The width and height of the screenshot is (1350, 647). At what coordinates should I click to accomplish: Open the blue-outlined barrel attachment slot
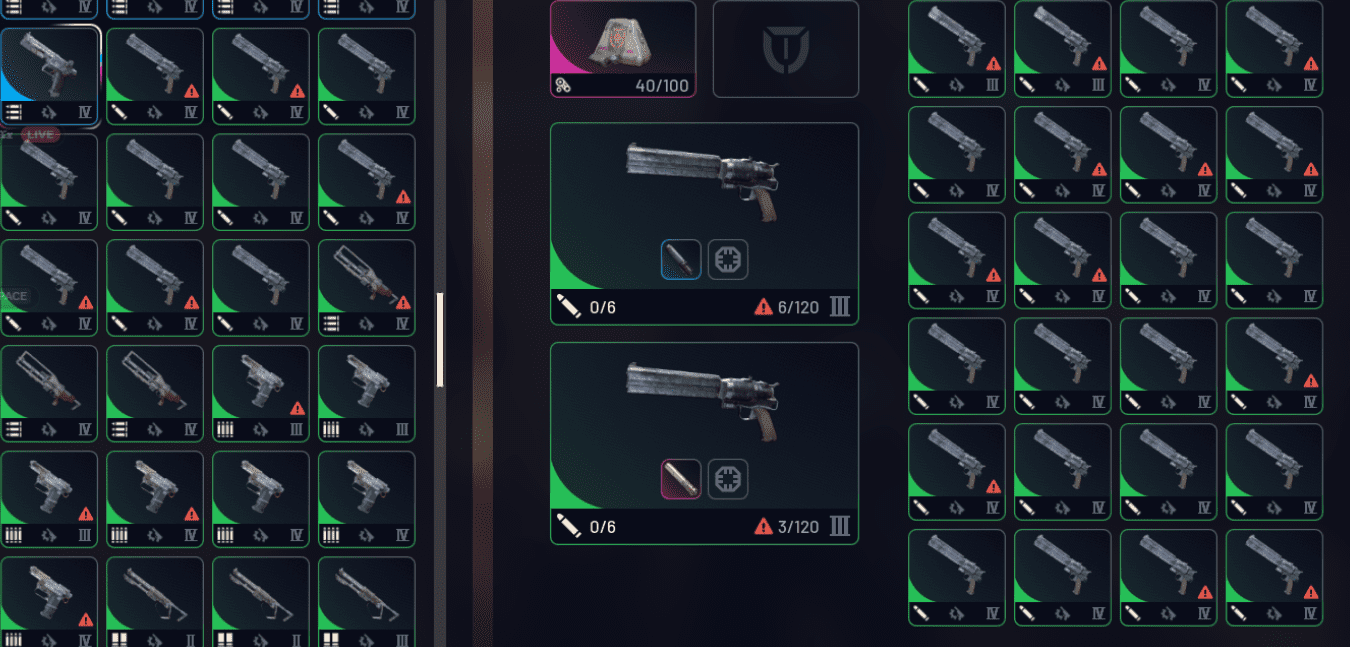(x=681, y=259)
